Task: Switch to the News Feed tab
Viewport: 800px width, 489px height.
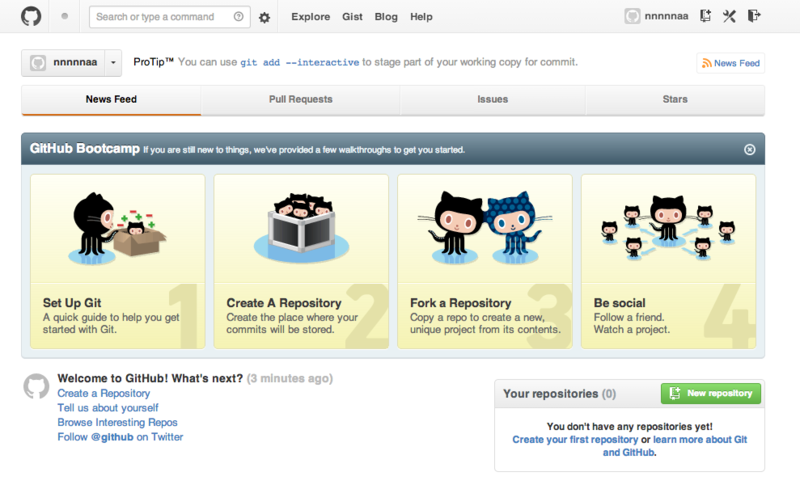Action: click(x=111, y=100)
